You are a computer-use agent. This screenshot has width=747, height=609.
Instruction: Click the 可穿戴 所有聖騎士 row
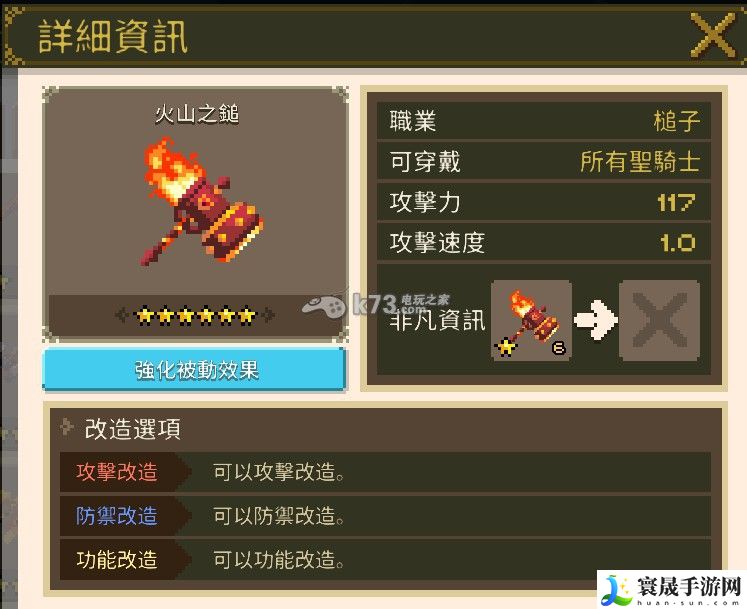544,161
